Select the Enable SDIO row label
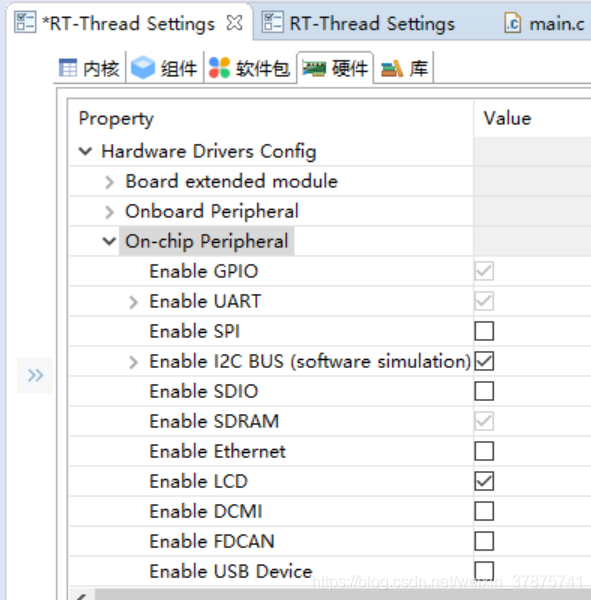 coord(204,391)
